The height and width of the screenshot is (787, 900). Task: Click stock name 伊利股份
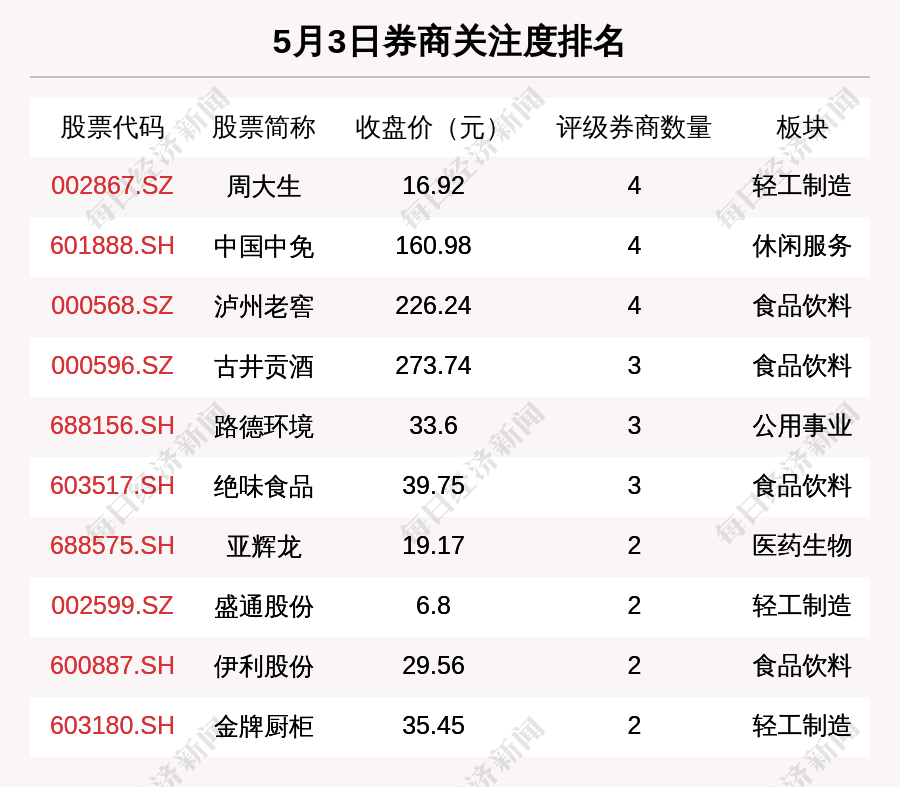(x=263, y=666)
